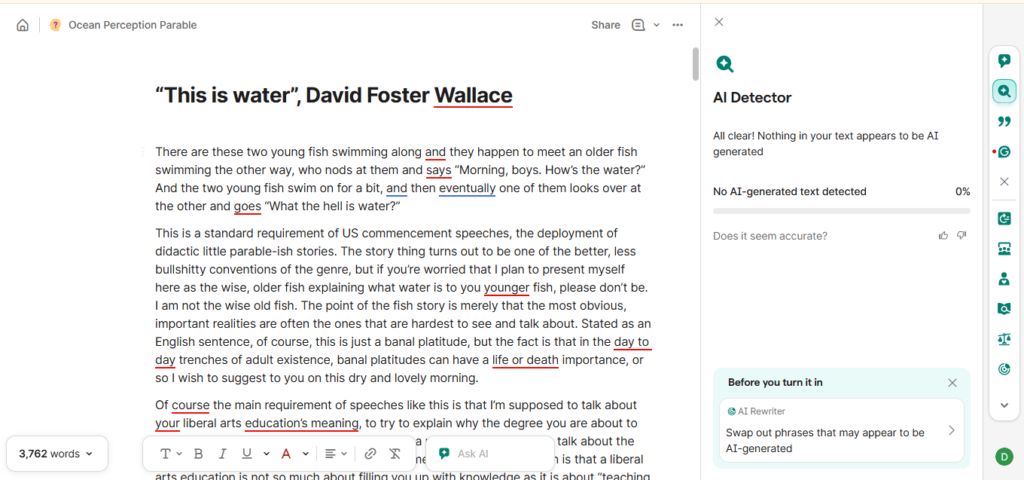The image size is (1024, 480).
Task: Expand more agents chevron in sidebar
Action: click(1004, 404)
